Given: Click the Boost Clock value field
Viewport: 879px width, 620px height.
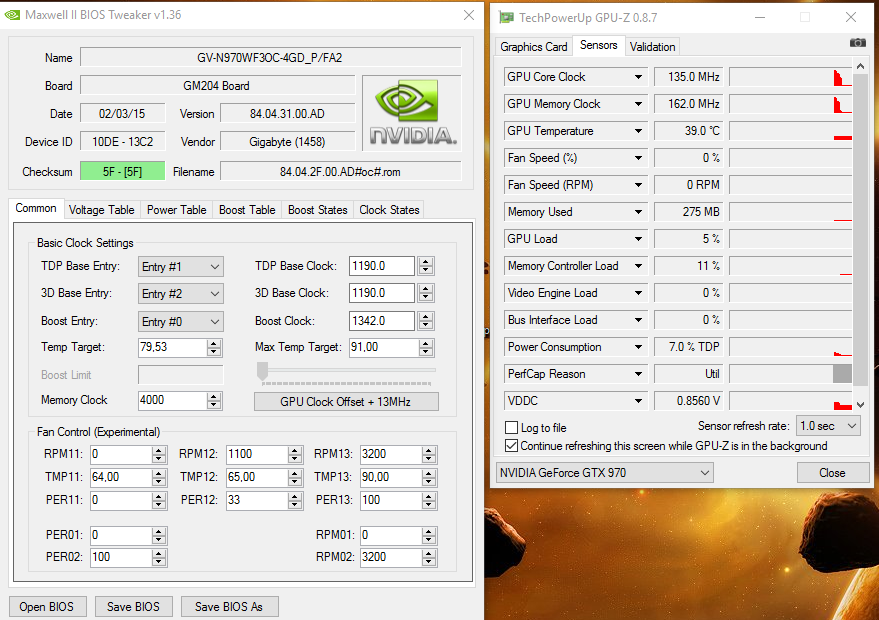Looking at the screenshot, I should 382,321.
